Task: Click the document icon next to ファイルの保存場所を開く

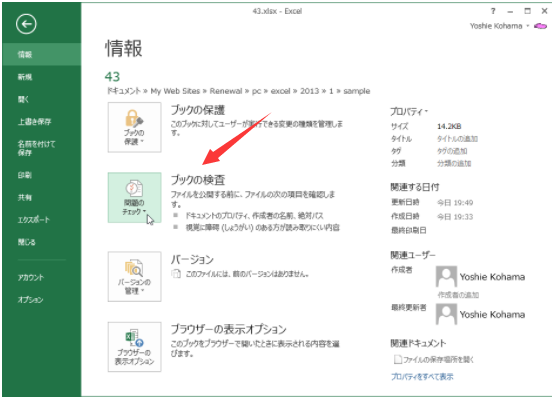Action: pyautogui.click(x=398, y=360)
